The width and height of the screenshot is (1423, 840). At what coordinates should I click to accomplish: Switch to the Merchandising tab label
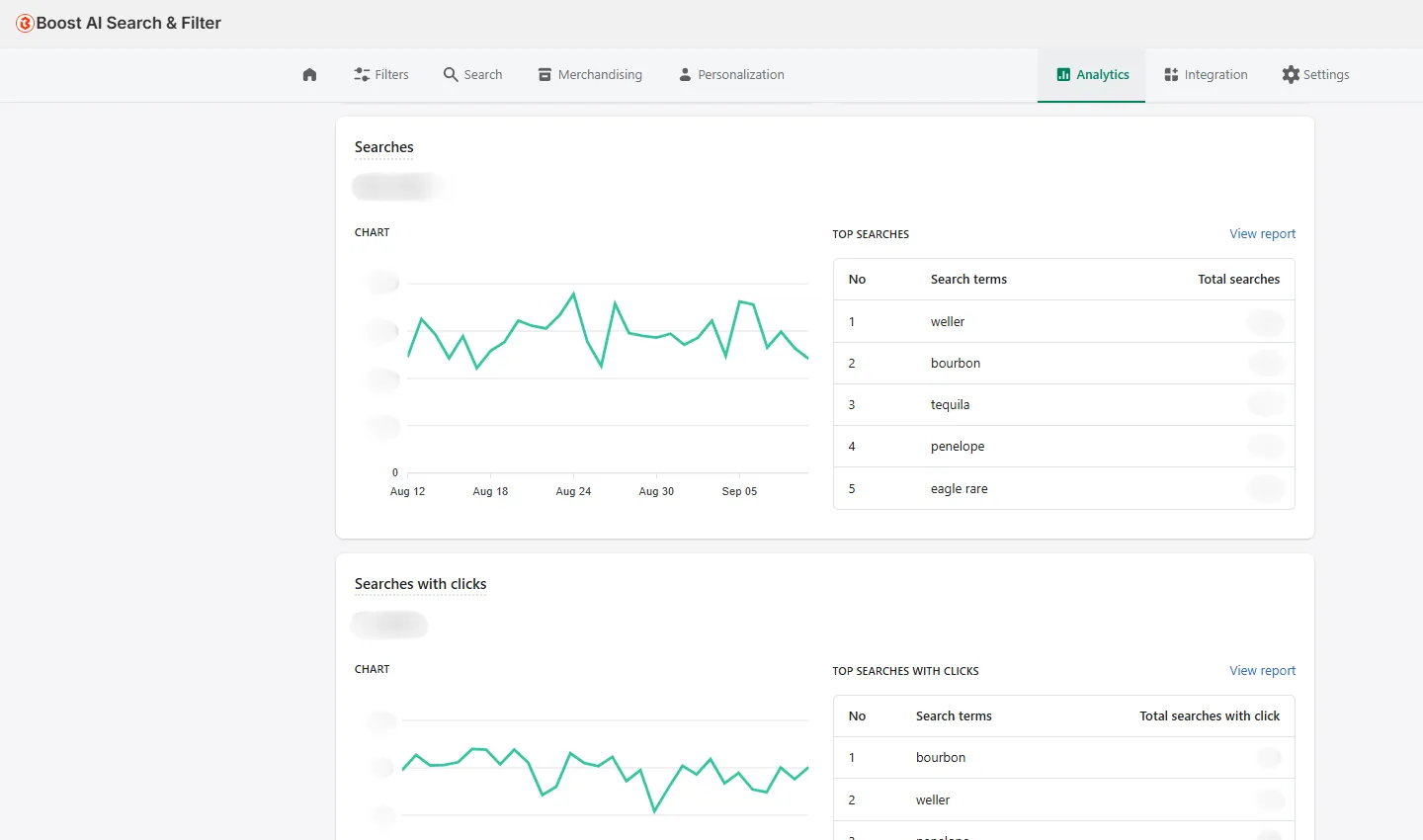pyautogui.click(x=600, y=74)
